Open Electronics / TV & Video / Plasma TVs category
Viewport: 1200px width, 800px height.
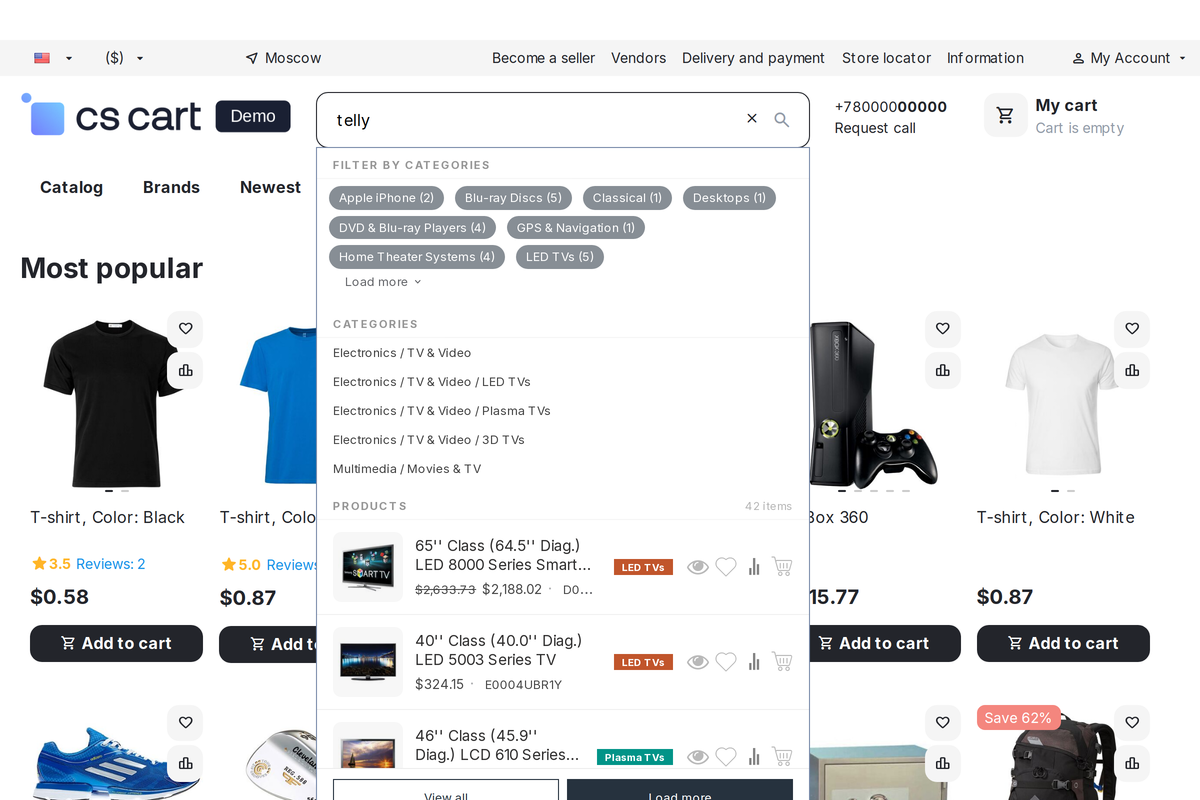[x=442, y=411]
